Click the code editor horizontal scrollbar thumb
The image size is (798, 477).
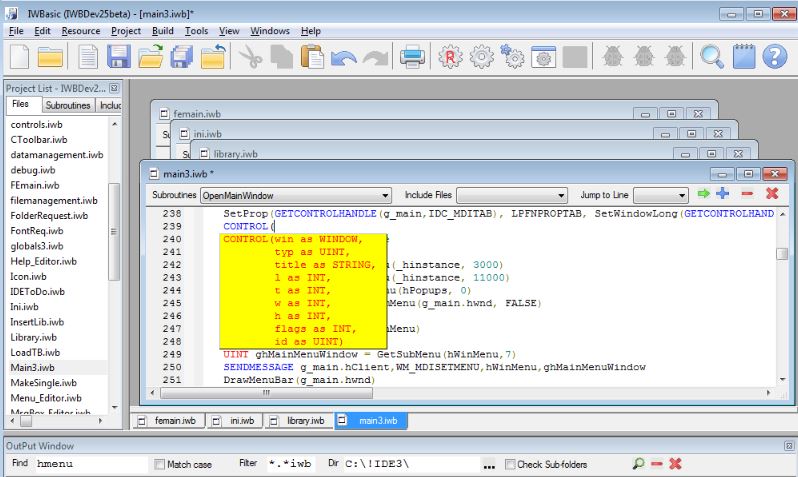click(x=266, y=393)
